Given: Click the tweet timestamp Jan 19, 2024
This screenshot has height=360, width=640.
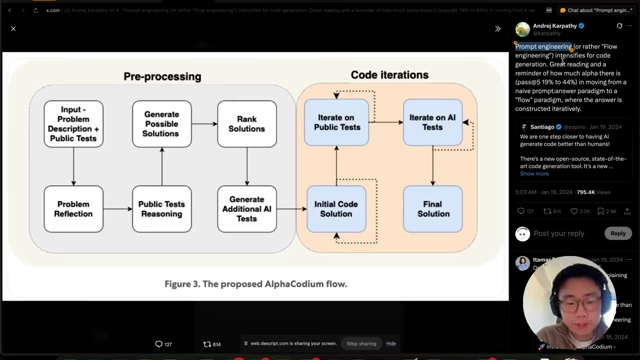Looking at the screenshot, I should tap(544, 192).
